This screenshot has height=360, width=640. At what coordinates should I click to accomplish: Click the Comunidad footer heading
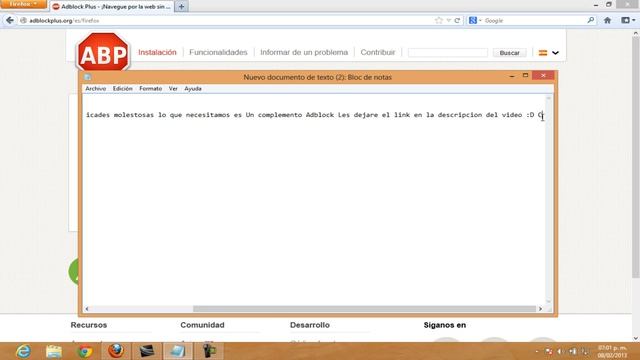click(x=202, y=325)
